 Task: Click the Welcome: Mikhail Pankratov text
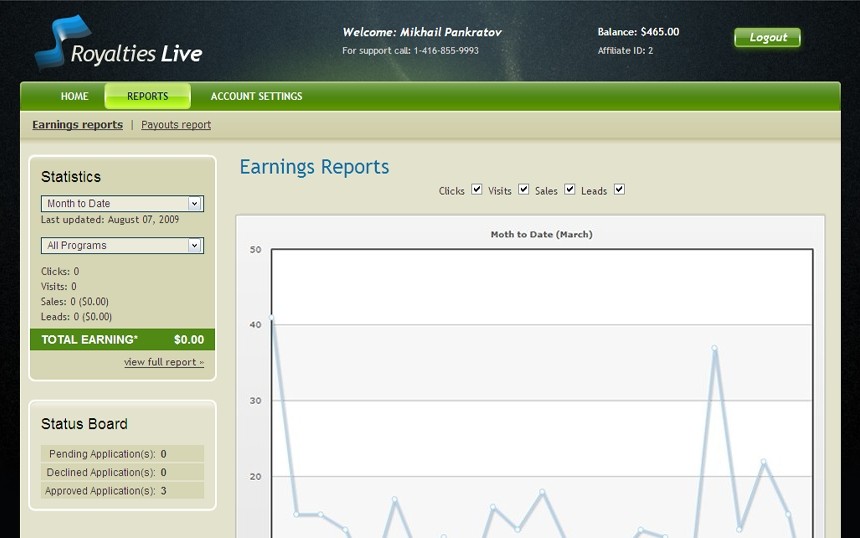click(x=422, y=32)
